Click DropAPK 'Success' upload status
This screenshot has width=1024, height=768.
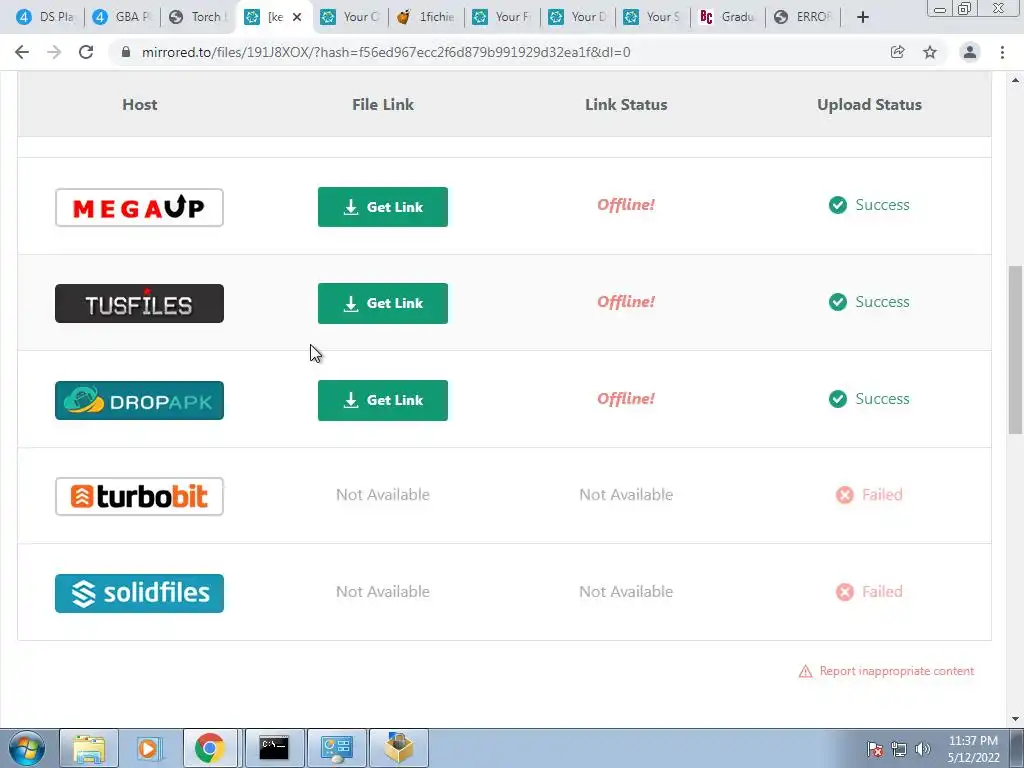click(869, 399)
